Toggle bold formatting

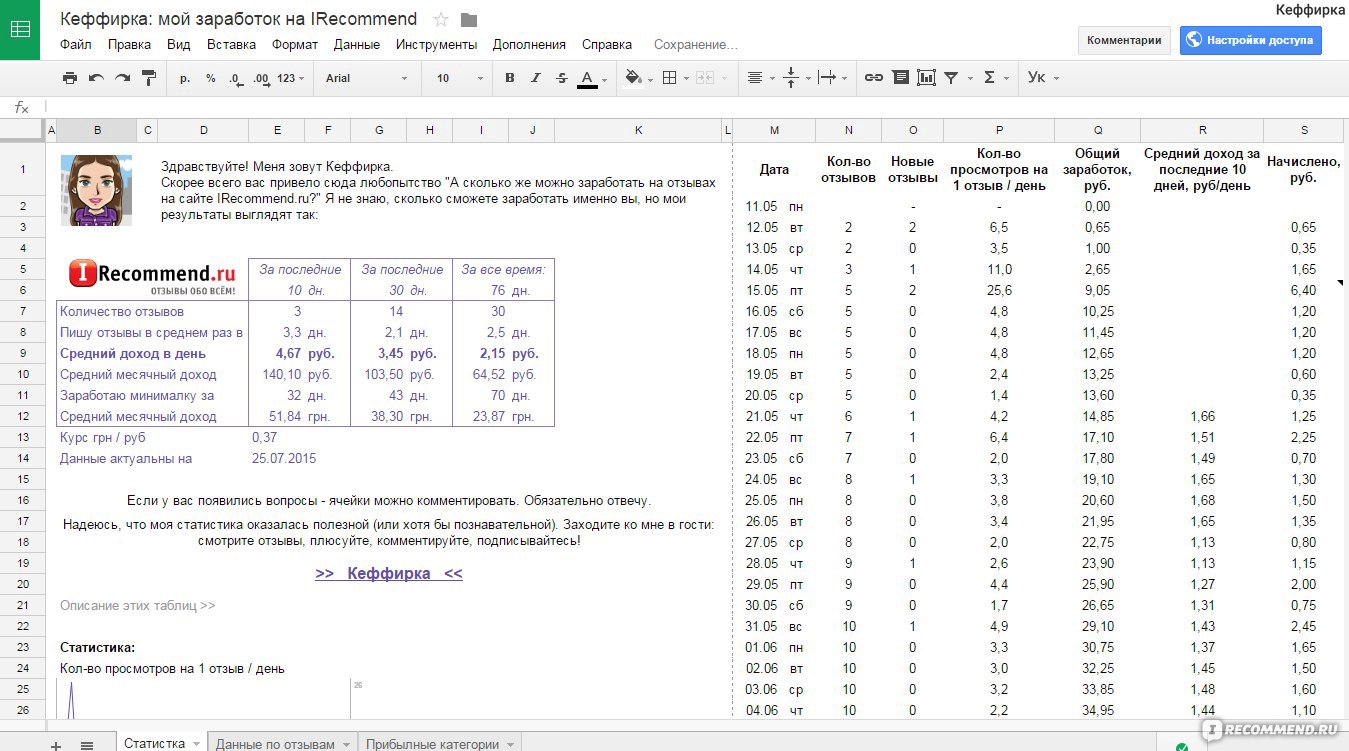(510, 78)
